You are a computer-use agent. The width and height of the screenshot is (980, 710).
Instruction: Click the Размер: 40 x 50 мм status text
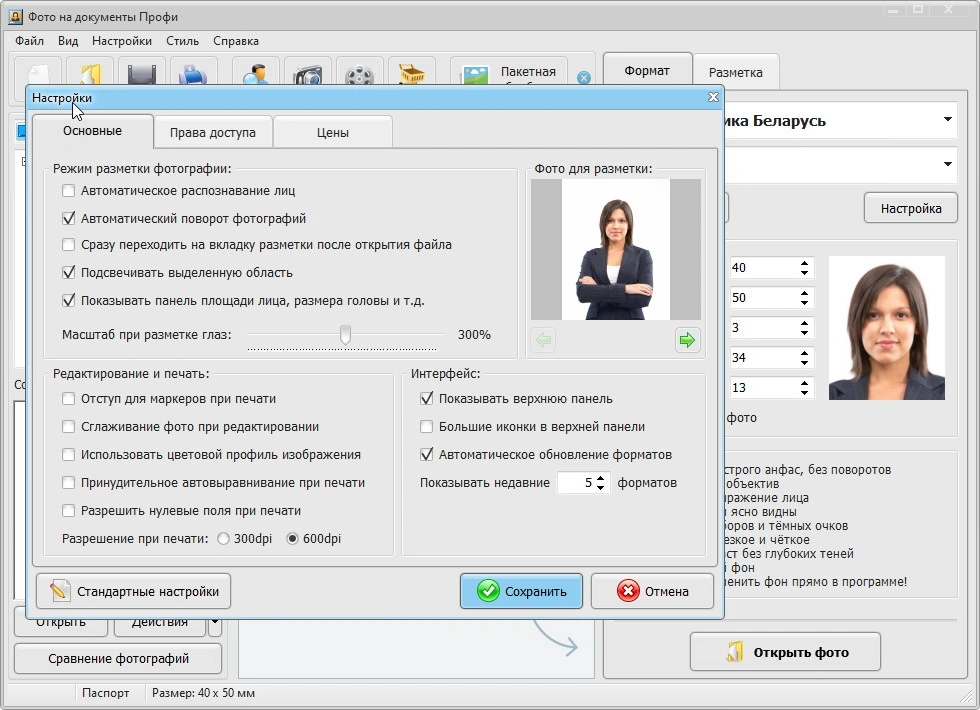203,693
